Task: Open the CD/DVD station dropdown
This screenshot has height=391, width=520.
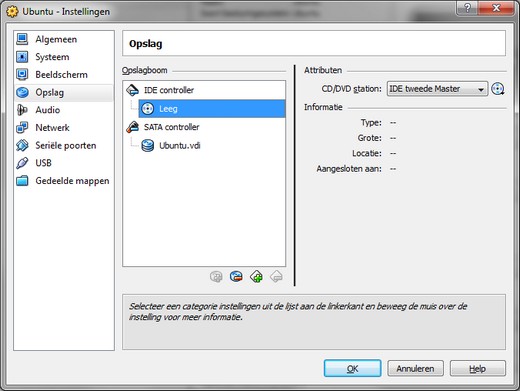Action: tap(437, 89)
